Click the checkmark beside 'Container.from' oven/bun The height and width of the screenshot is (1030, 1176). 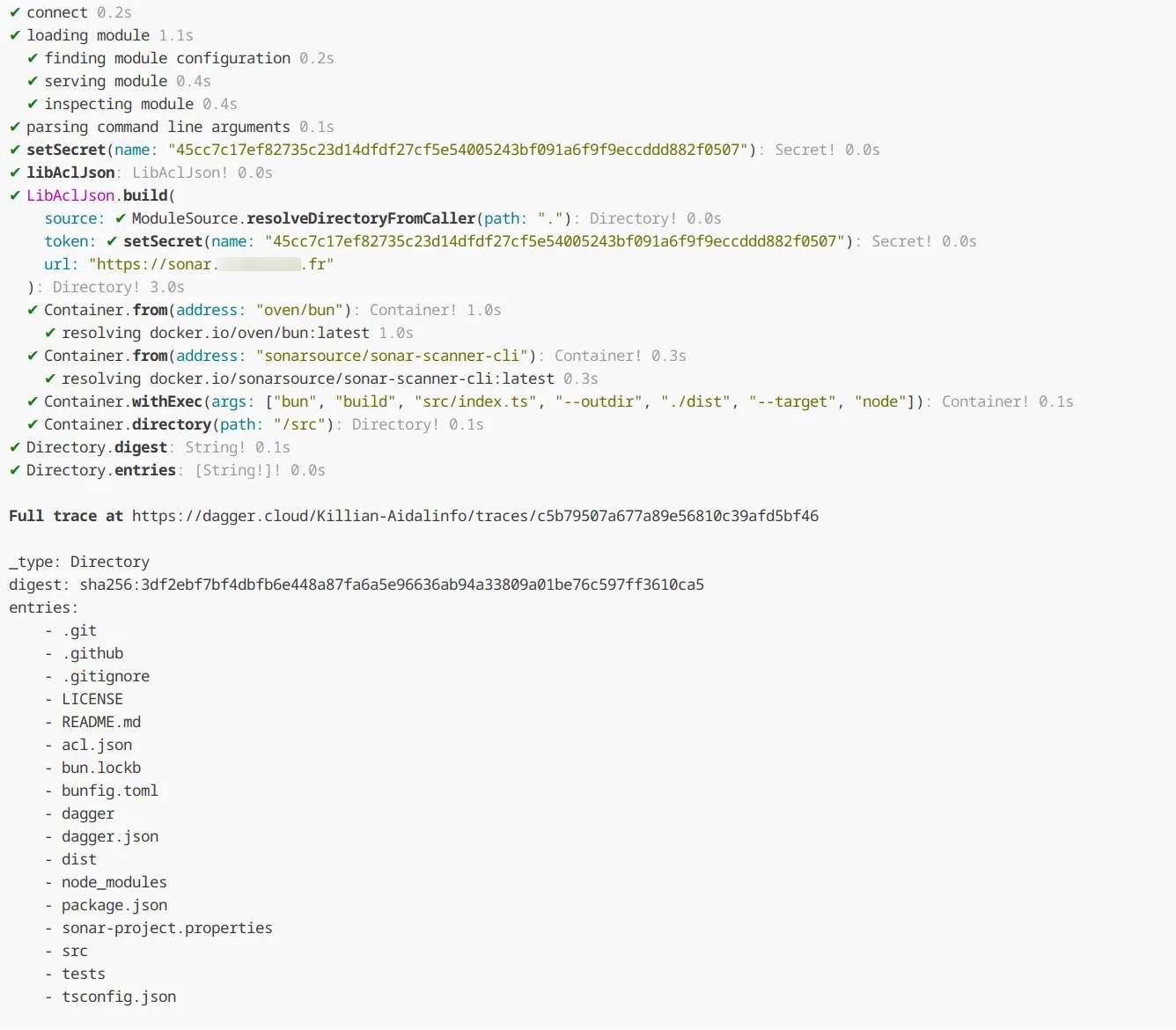[33, 310]
